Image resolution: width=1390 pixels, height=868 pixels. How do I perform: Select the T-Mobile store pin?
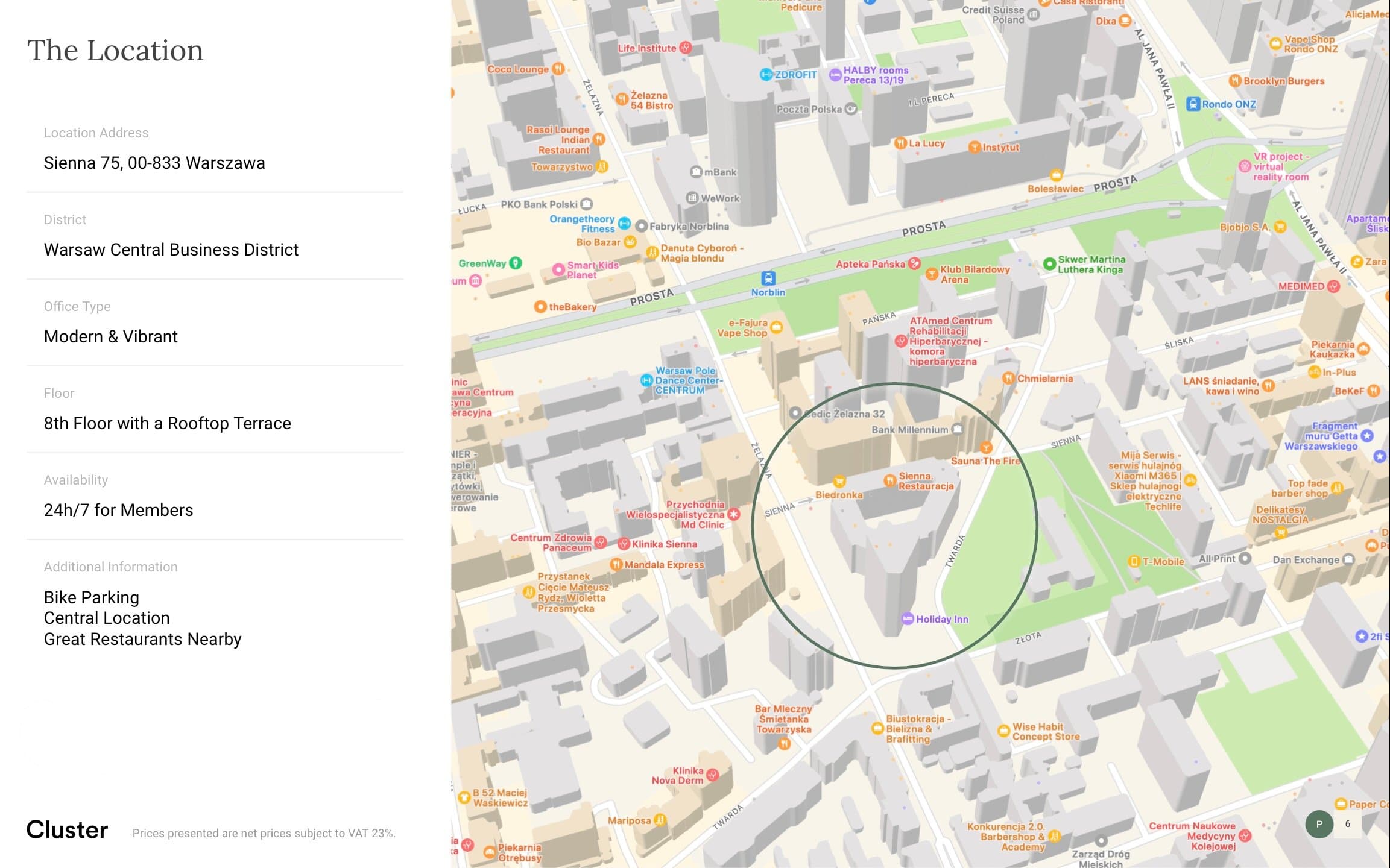(x=1134, y=562)
